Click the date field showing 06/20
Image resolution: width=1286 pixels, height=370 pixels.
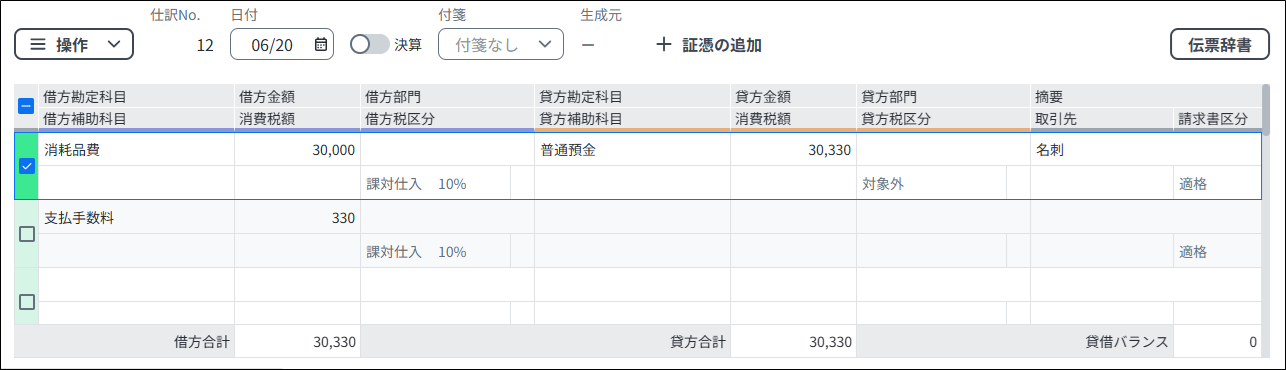(x=282, y=44)
